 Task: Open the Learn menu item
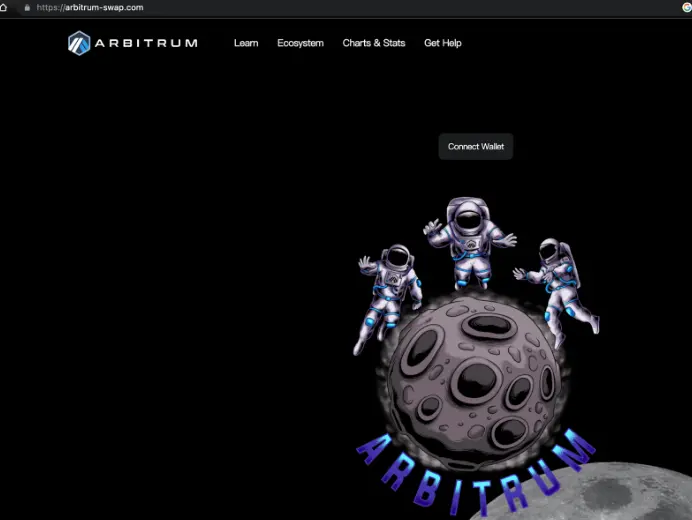(x=246, y=43)
